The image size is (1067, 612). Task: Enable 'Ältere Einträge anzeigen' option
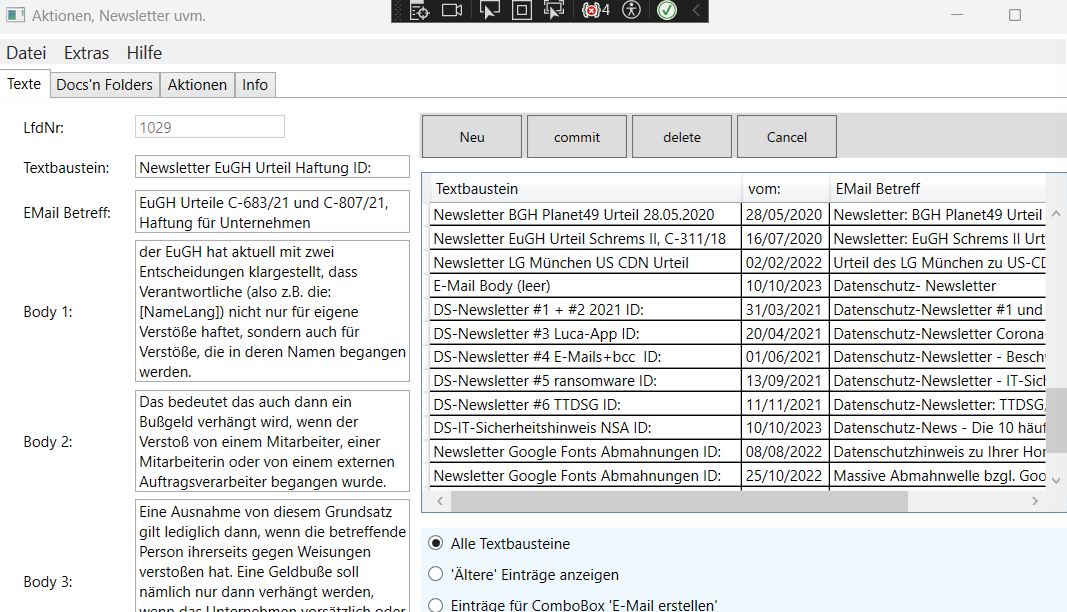(435, 573)
